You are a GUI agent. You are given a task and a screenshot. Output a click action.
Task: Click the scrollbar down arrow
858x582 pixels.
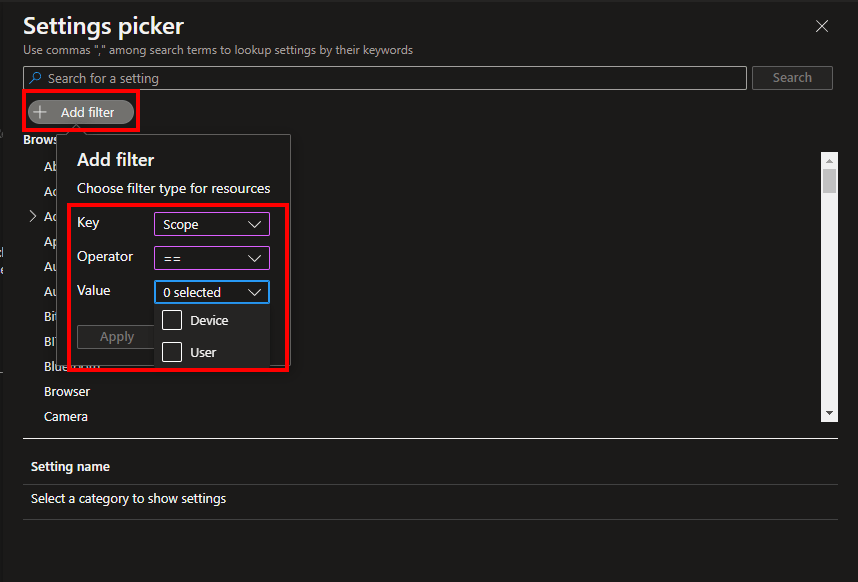(x=829, y=413)
